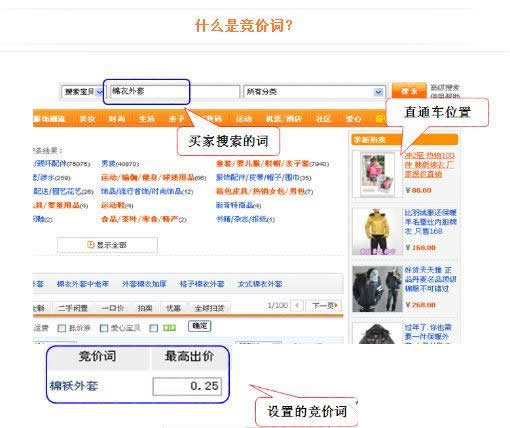Image resolution: width=510 pixels, height=428 pixels.
Task: Click the orange 搜索 button
Action: (x=409, y=91)
